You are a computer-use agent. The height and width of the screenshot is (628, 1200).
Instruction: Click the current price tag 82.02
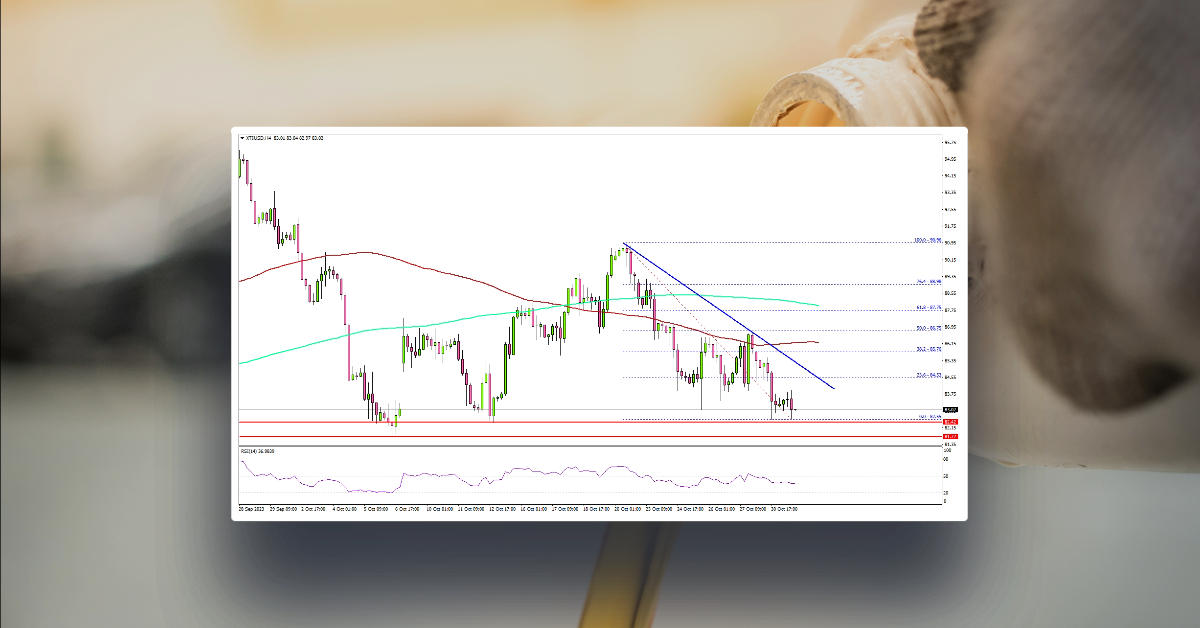948,409
